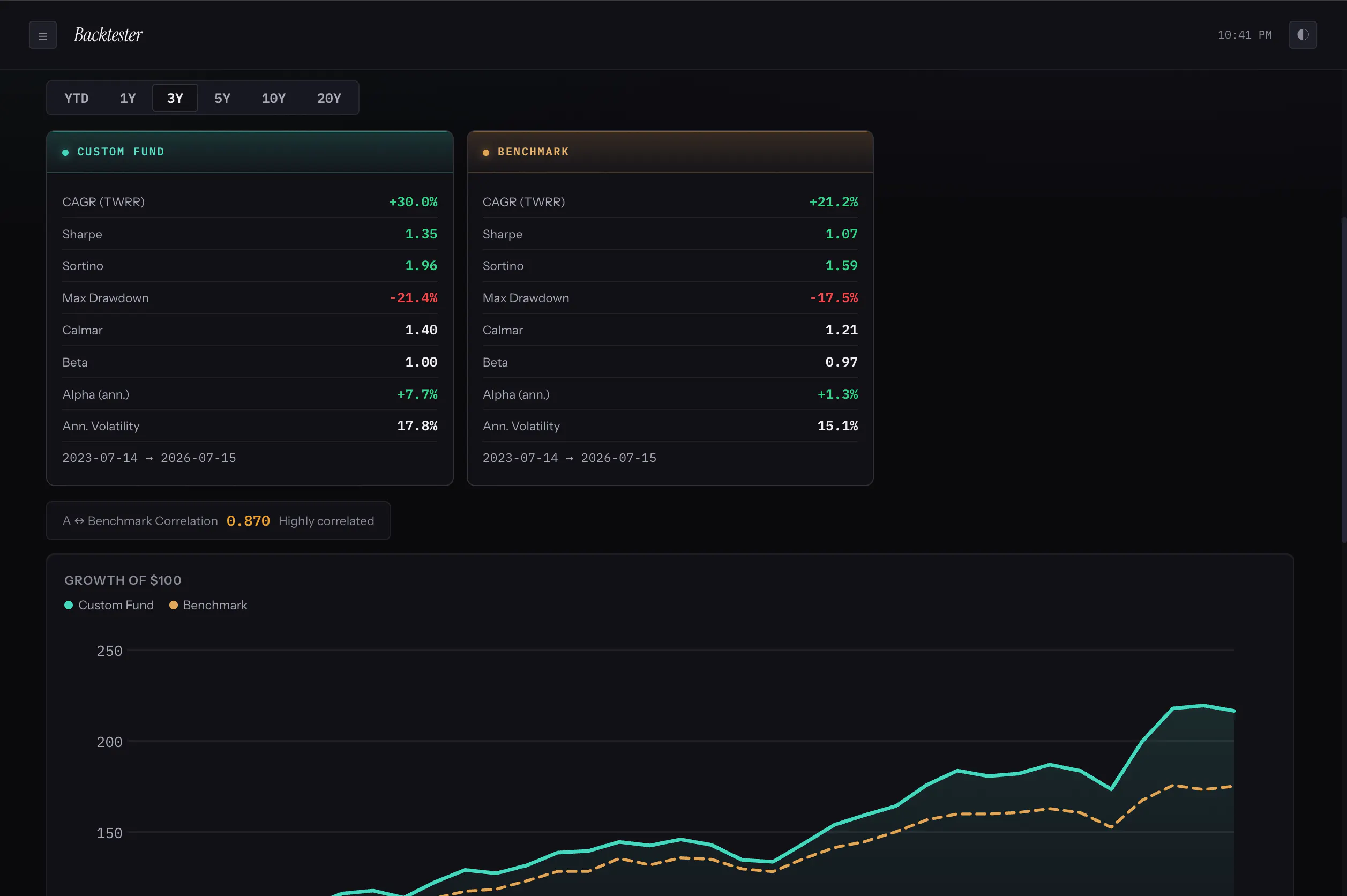
Task: Click Custom Fund Beta value 1.00
Action: coord(421,362)
